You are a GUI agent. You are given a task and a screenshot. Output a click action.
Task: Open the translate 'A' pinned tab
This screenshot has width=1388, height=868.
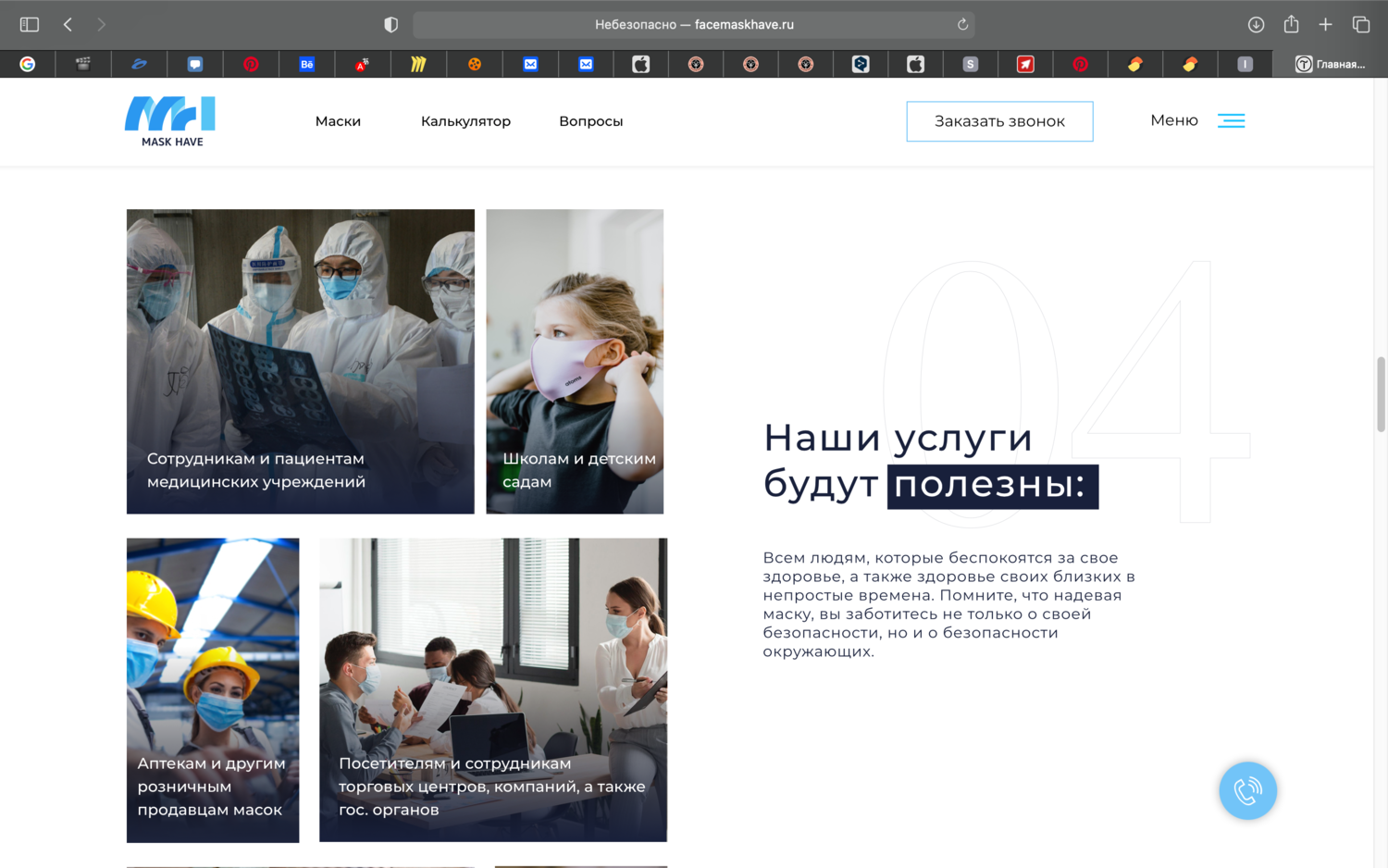[362, 64]
